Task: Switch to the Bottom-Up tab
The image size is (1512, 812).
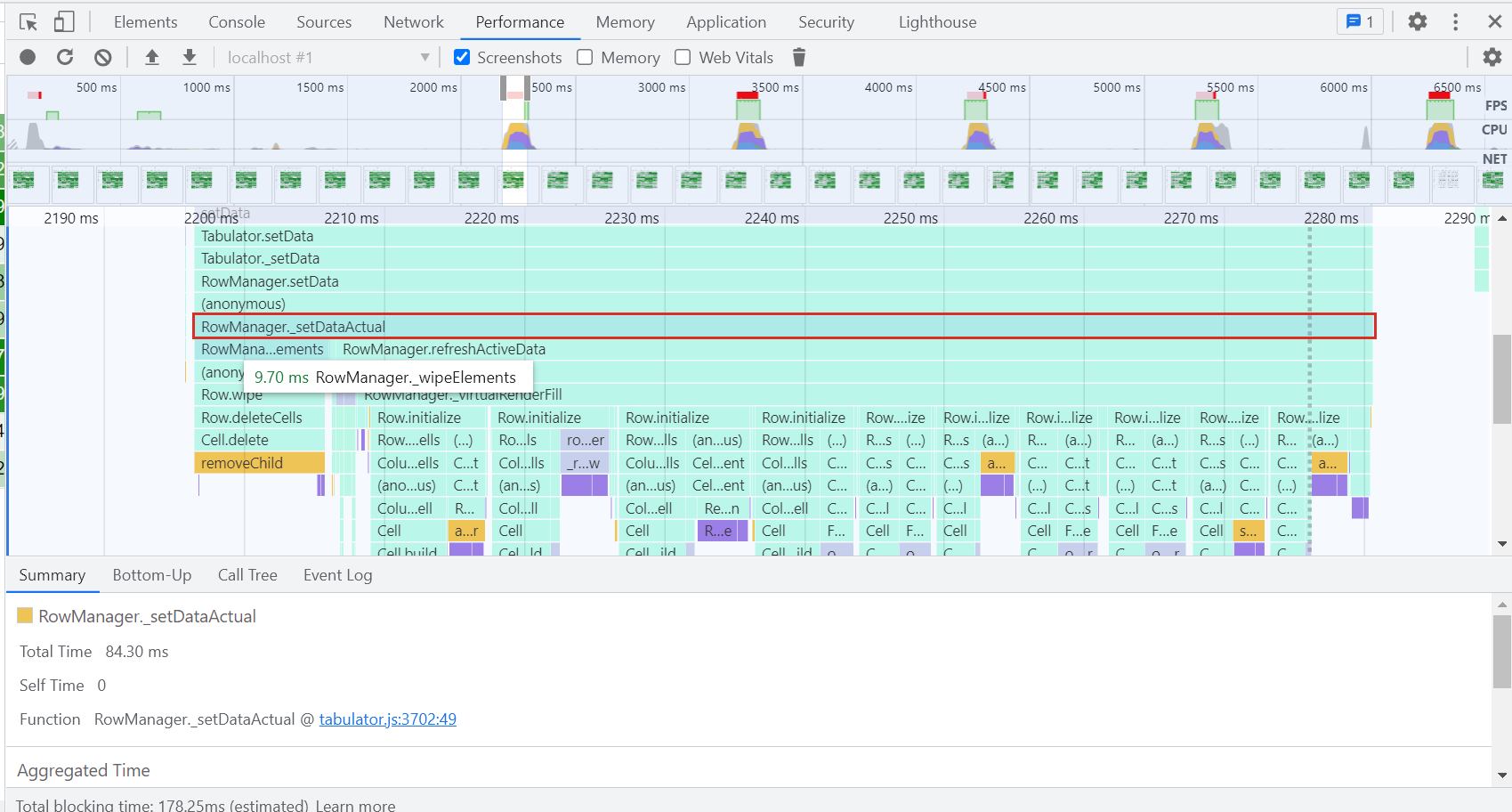Action: pyautogui.click(x=152, y=575)
